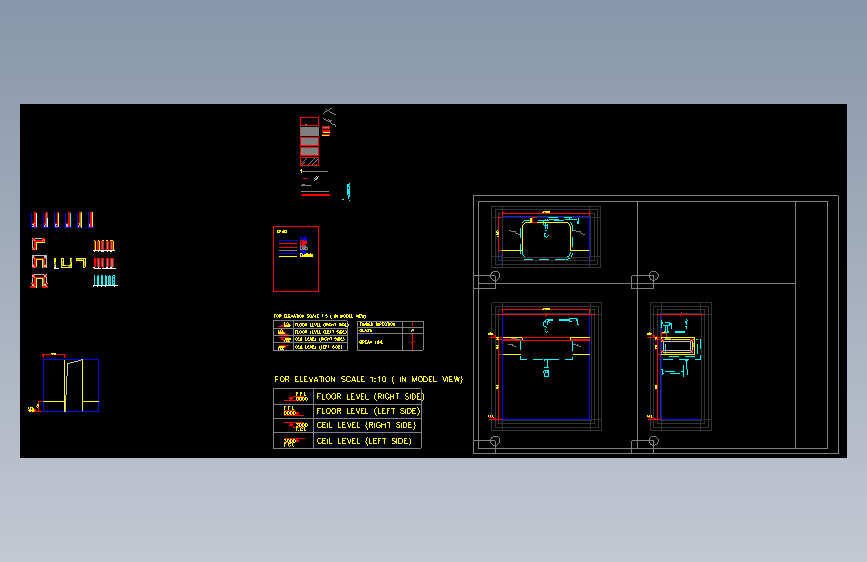Click the circle marker below the plan view
867x562 pixels.
pyautogui.click(x=495, y=275)
